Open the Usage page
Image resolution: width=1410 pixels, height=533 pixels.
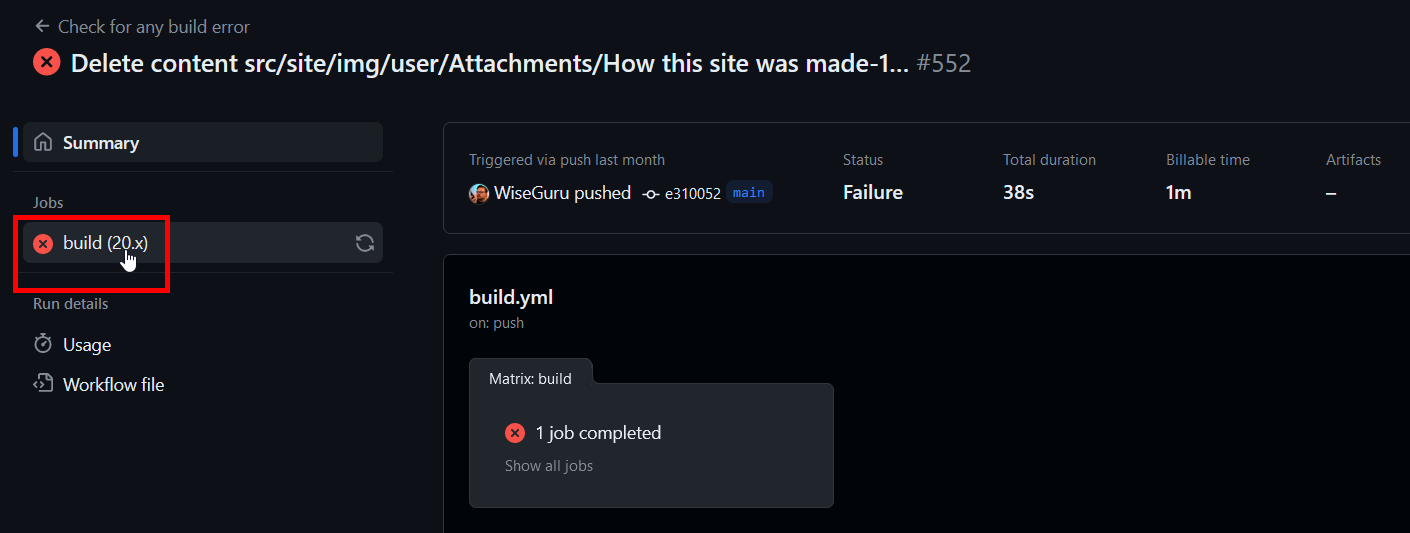[87, 345]
